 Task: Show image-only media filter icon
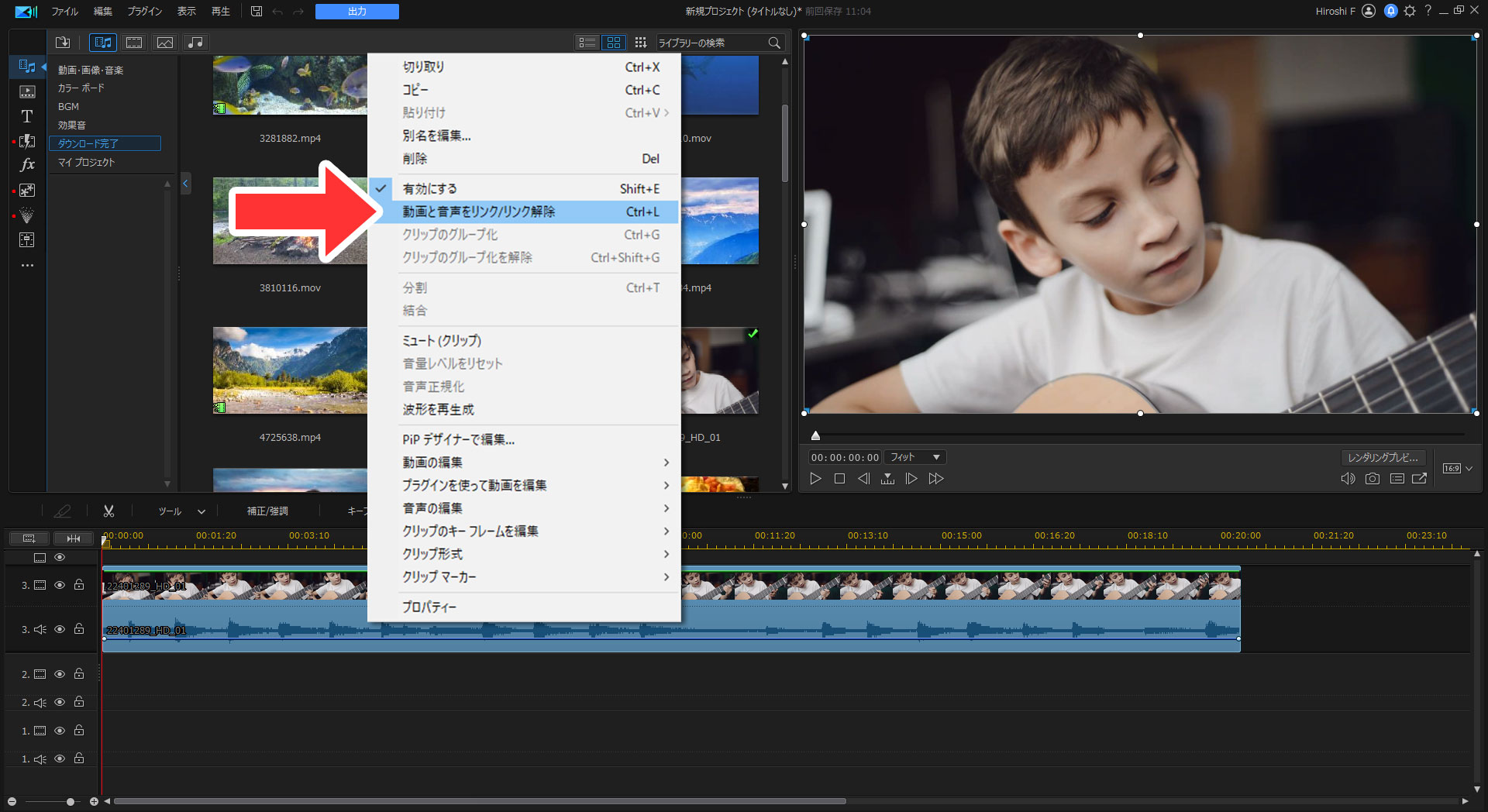165,43
